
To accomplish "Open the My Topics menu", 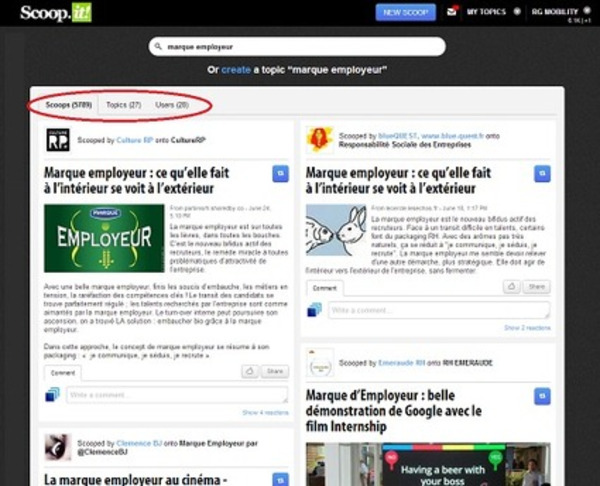I will click(x=494, y=12).
